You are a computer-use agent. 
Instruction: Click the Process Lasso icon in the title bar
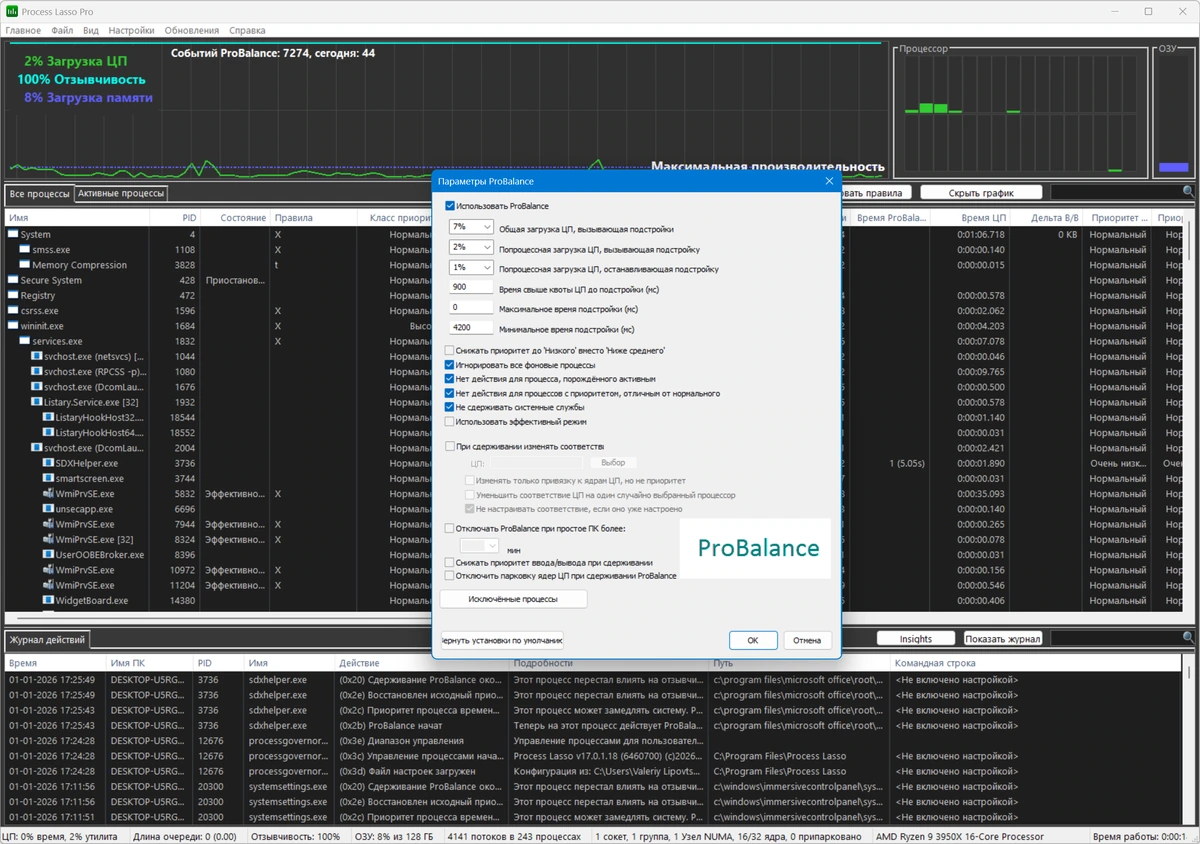pyautogui.click(x=12, y=11)
